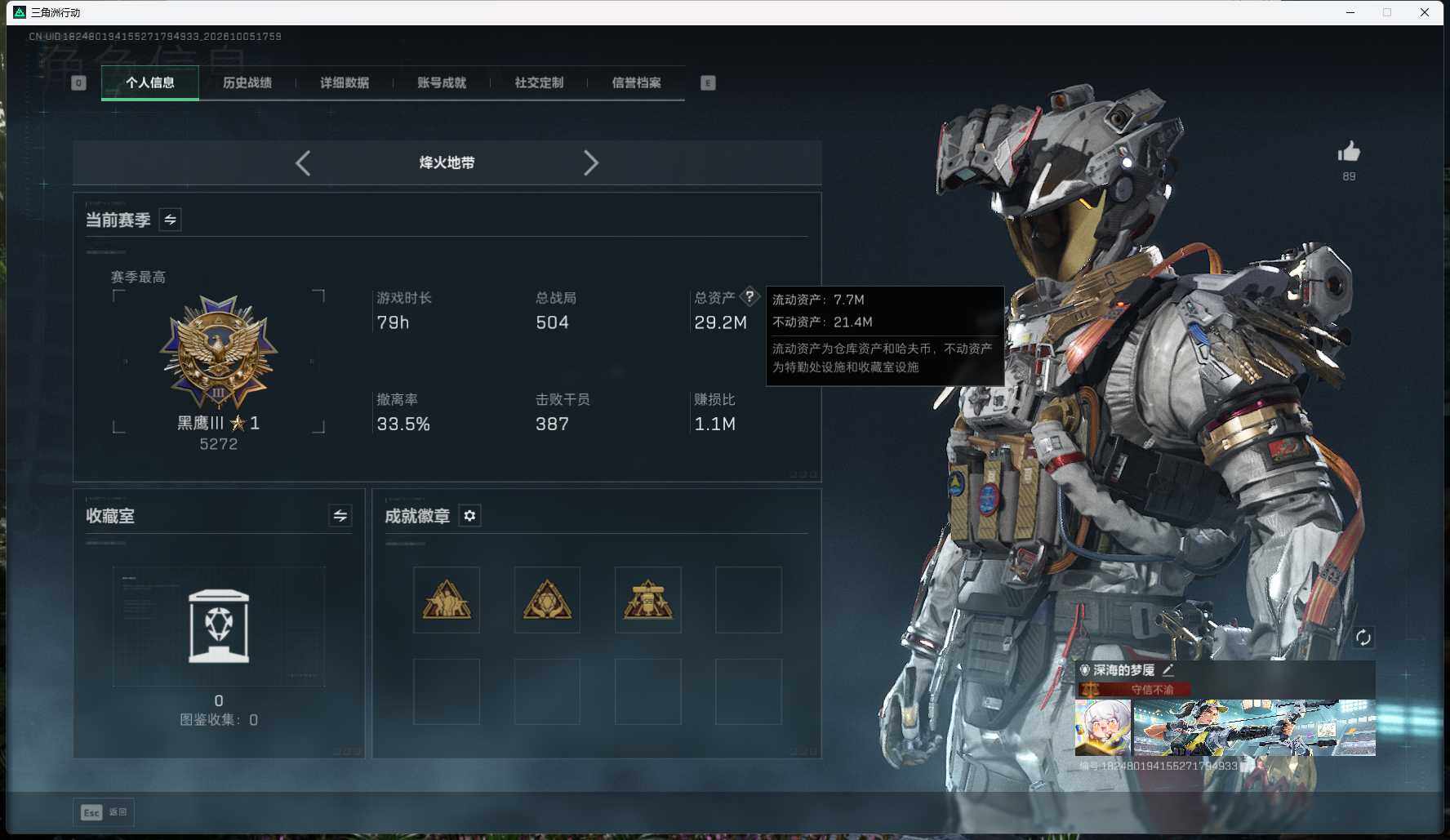Image resolution: width=1450 pixels, height=840 pixels.
Task: Switch to next mode with right chevron
Action: [591, 163]
